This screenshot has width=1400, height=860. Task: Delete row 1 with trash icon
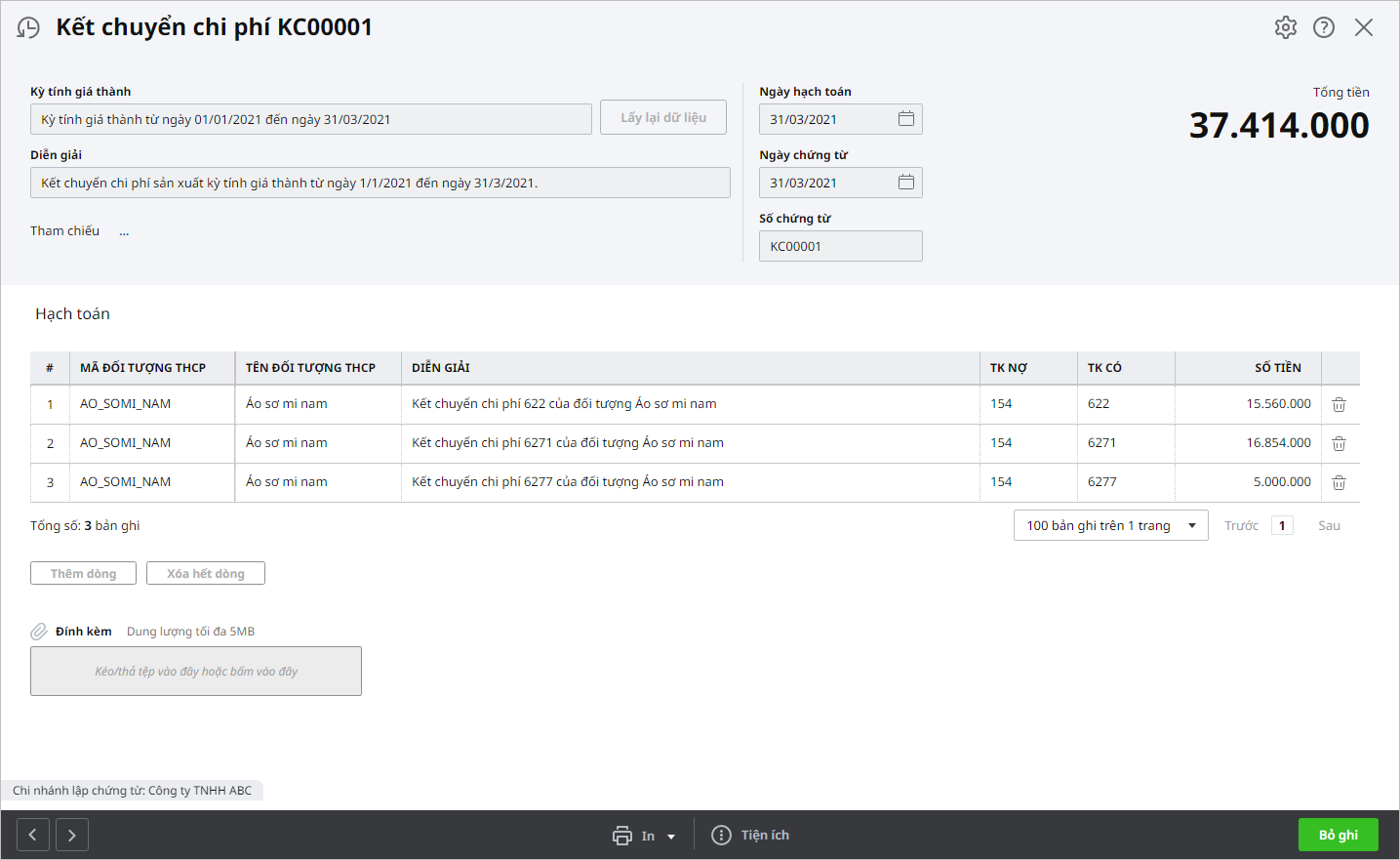pyautogui.click(x=1339, y=404)
